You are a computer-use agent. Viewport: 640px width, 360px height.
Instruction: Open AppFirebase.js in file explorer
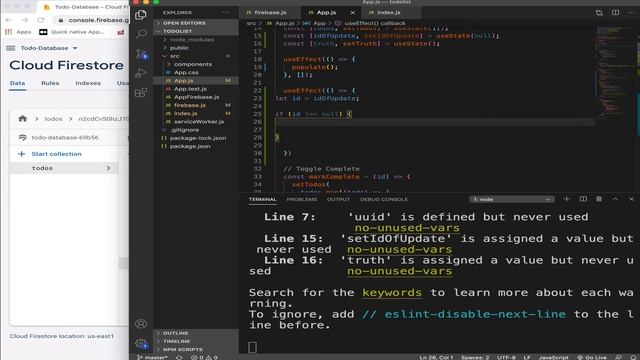pos(196,97)
